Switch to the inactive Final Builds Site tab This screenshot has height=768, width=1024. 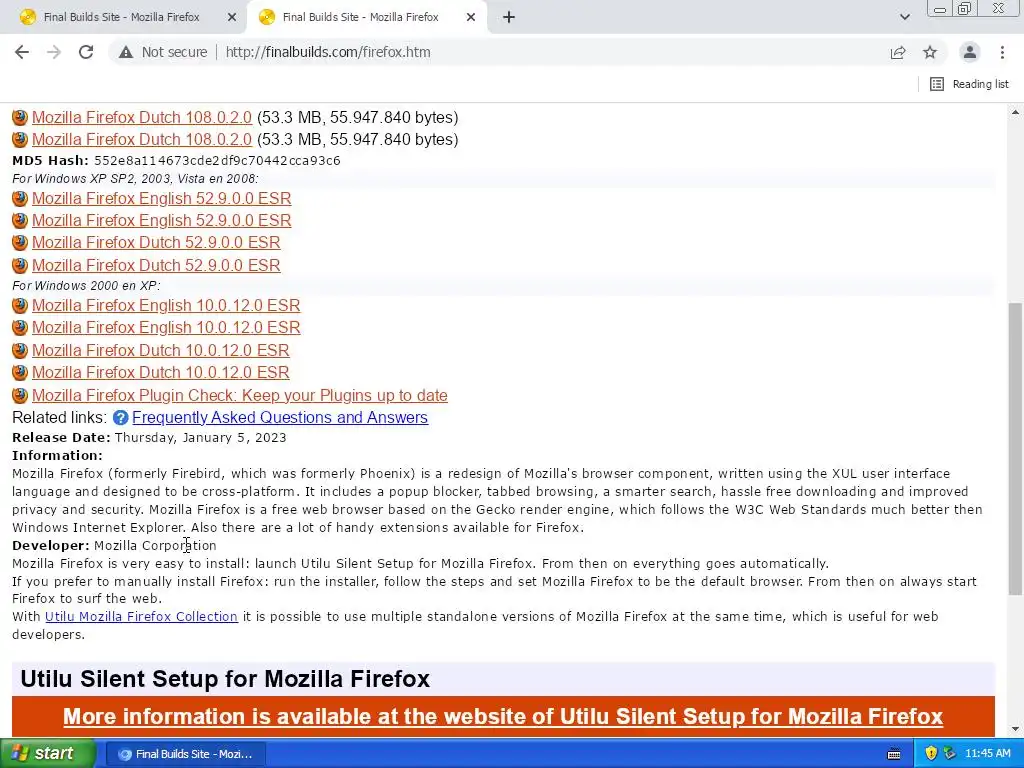tap(121, 17)
